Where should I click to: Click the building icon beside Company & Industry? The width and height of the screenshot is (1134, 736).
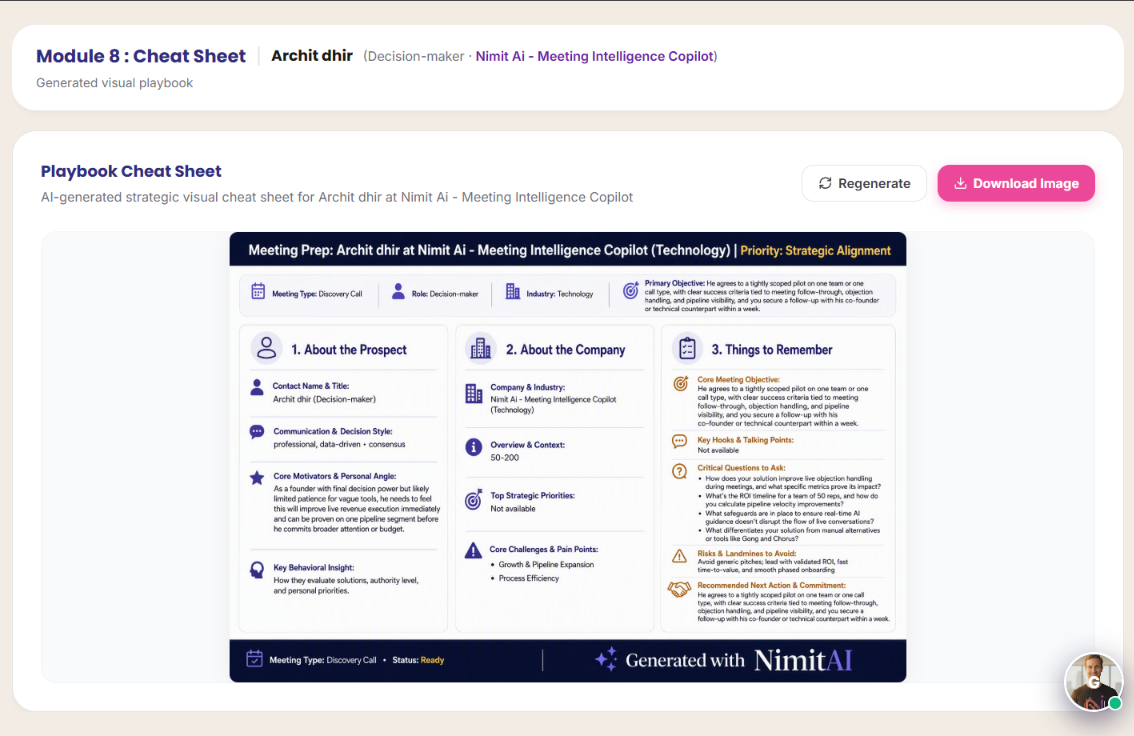[474, 393]
